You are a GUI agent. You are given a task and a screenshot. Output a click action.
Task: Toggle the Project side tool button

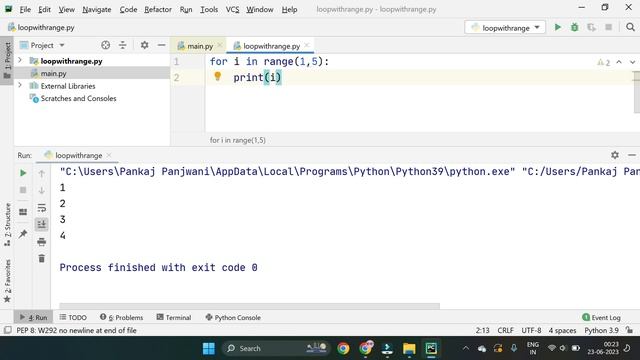[x=7, y=60]
